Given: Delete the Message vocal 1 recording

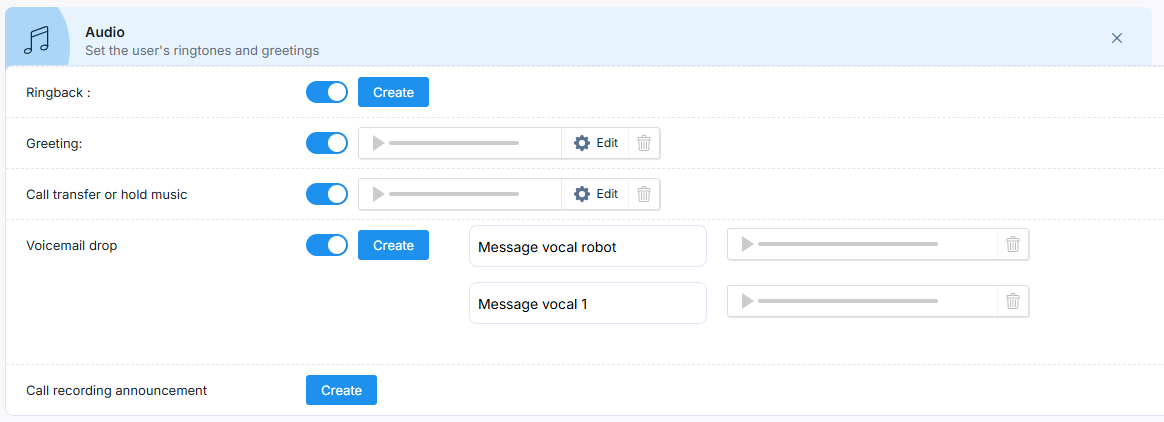Looking at the screenshot, I should click(1013, 301).
